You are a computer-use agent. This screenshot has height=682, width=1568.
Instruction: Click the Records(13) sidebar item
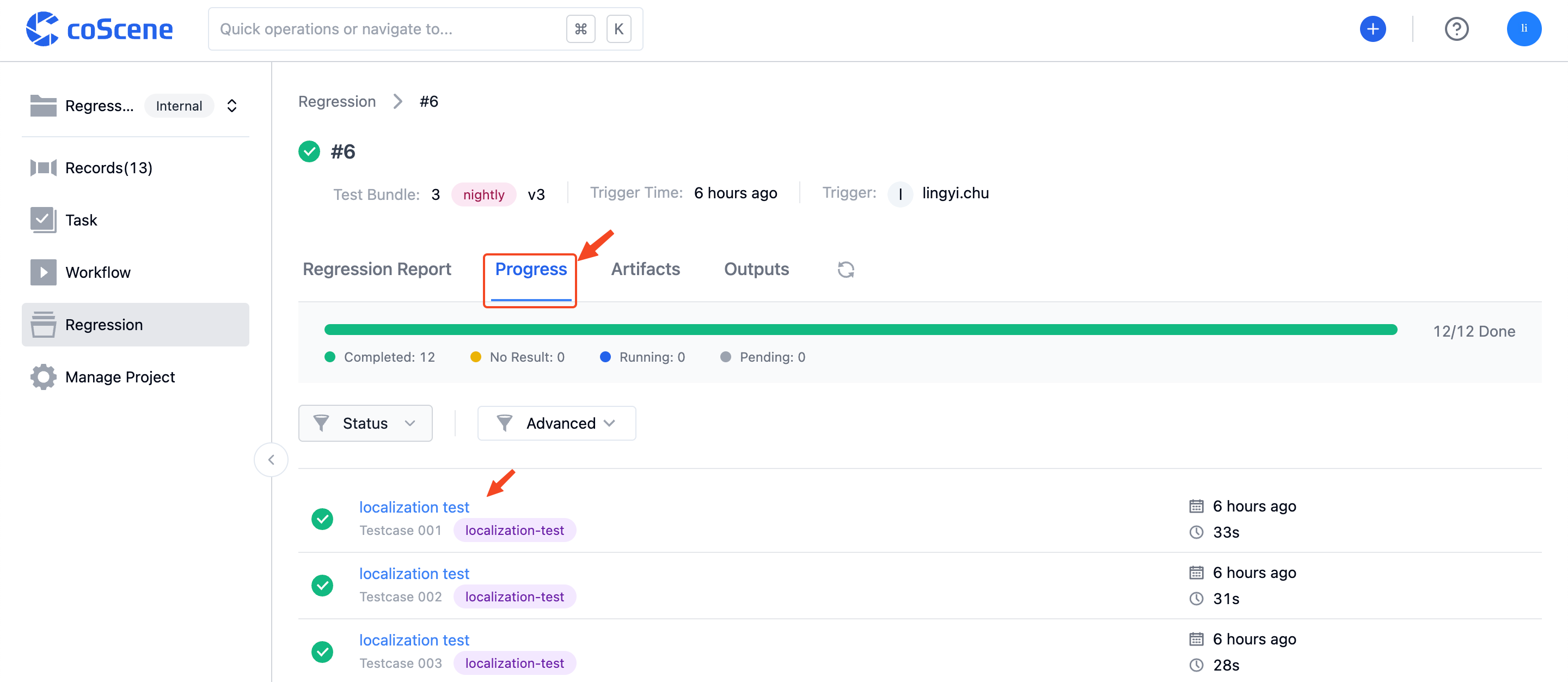pyautogui.click(x=109, y=168)
